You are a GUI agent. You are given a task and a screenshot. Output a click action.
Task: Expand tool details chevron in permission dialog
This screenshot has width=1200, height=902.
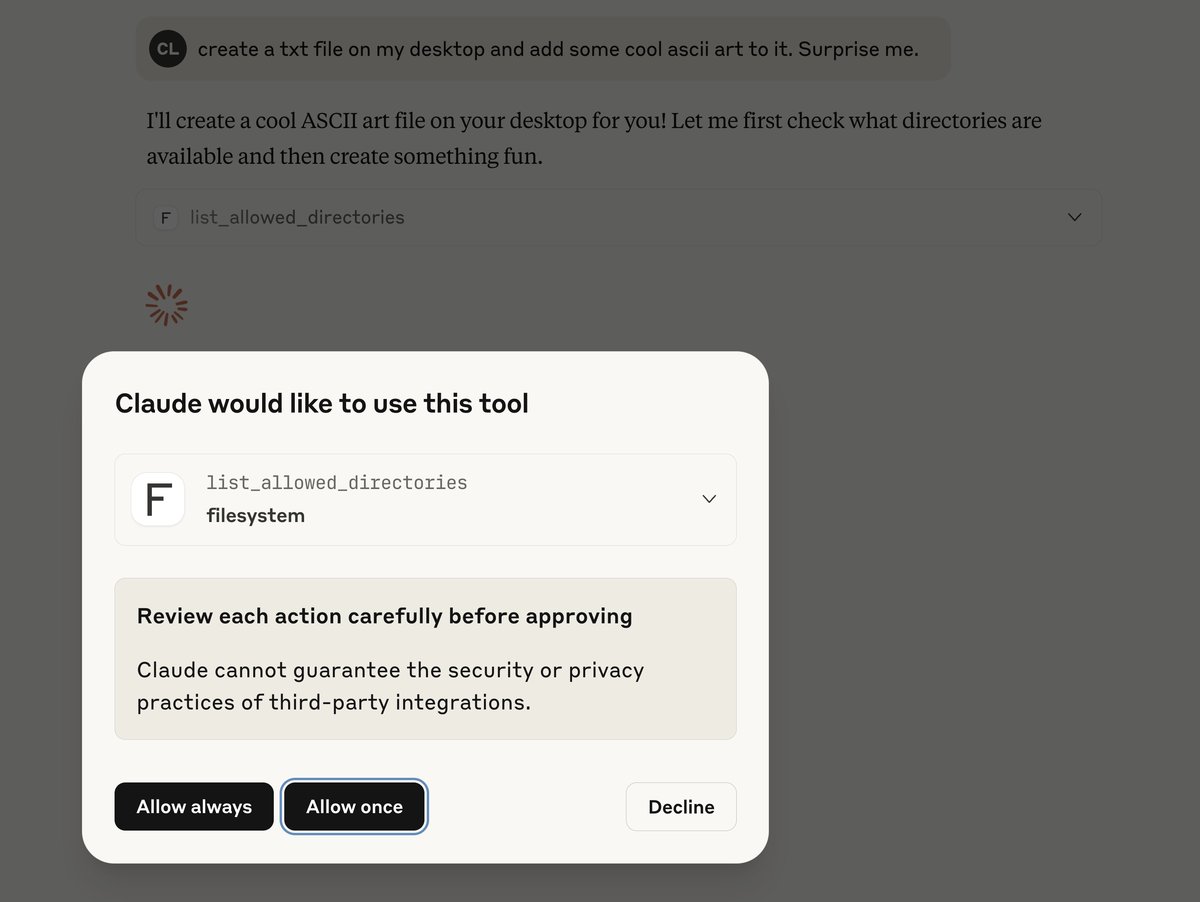click(709, 499)
